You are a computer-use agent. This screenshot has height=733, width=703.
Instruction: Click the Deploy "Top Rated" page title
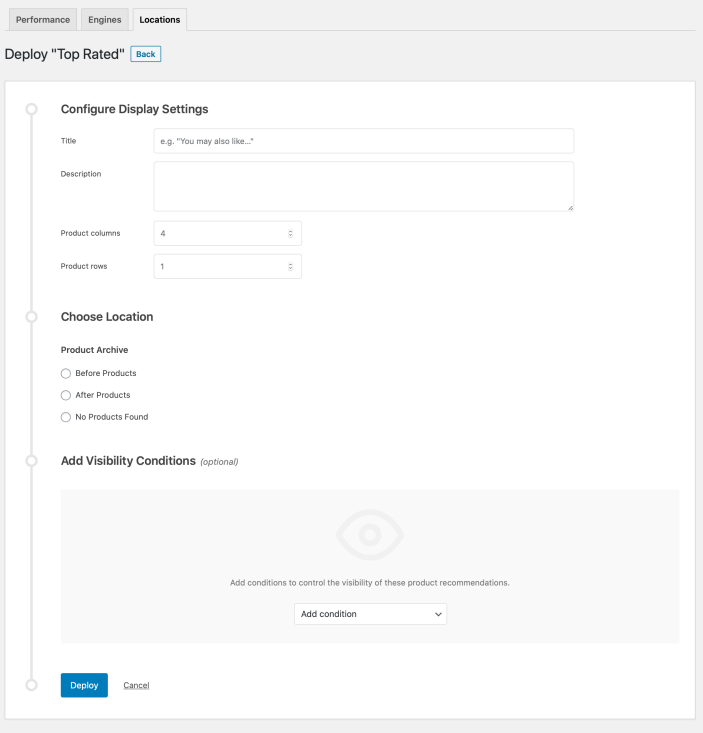click(65, 54)
